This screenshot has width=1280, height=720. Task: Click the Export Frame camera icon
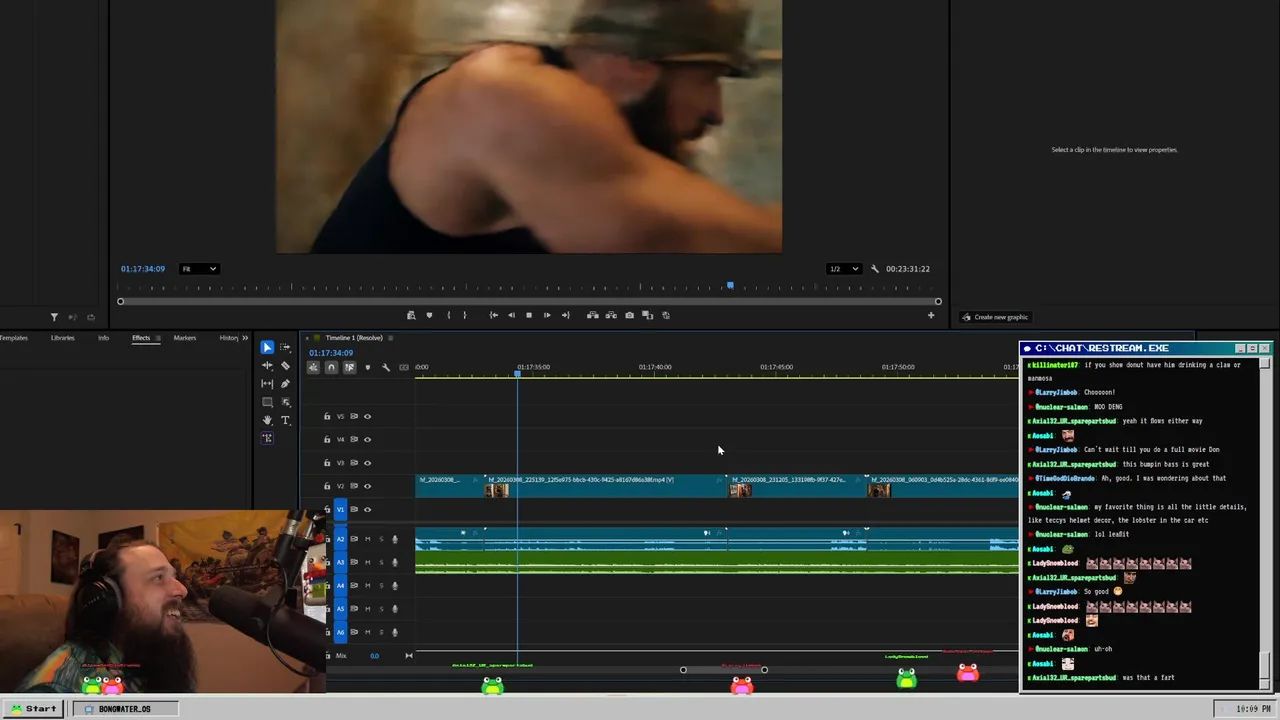(x=629, y=315)
